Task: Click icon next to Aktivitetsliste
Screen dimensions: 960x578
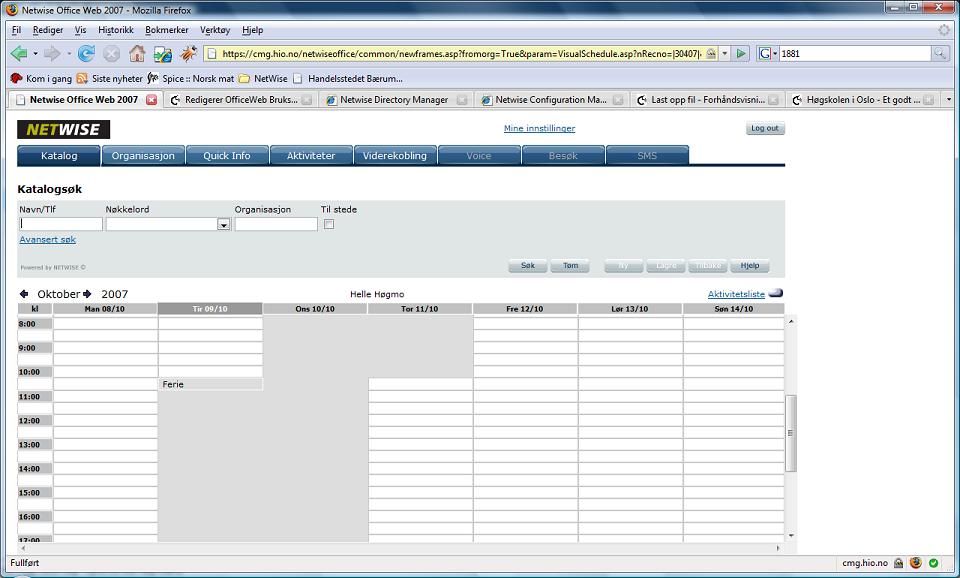Action: (776, 293)
